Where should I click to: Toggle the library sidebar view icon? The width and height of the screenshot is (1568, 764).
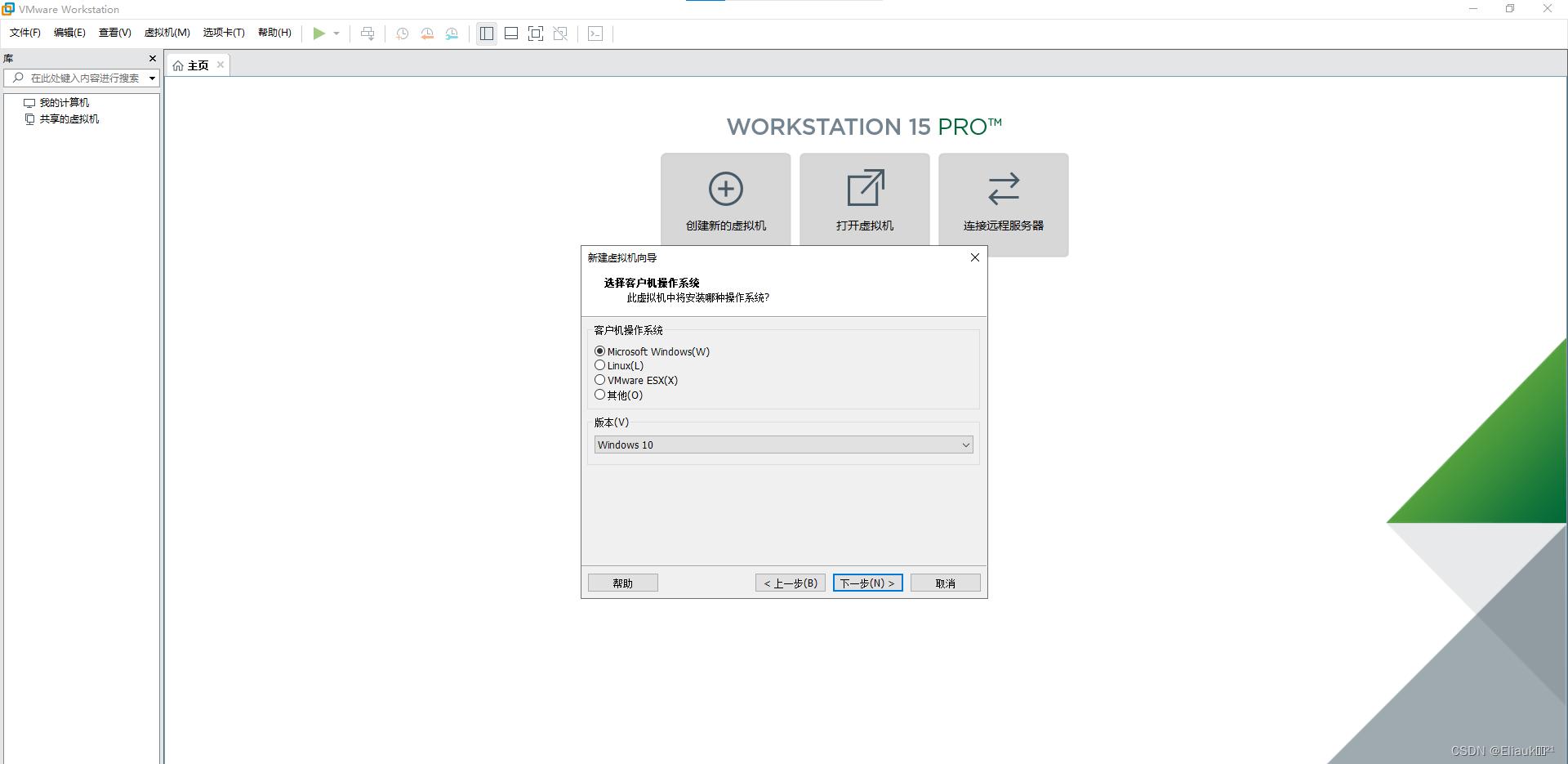(487, 34)
